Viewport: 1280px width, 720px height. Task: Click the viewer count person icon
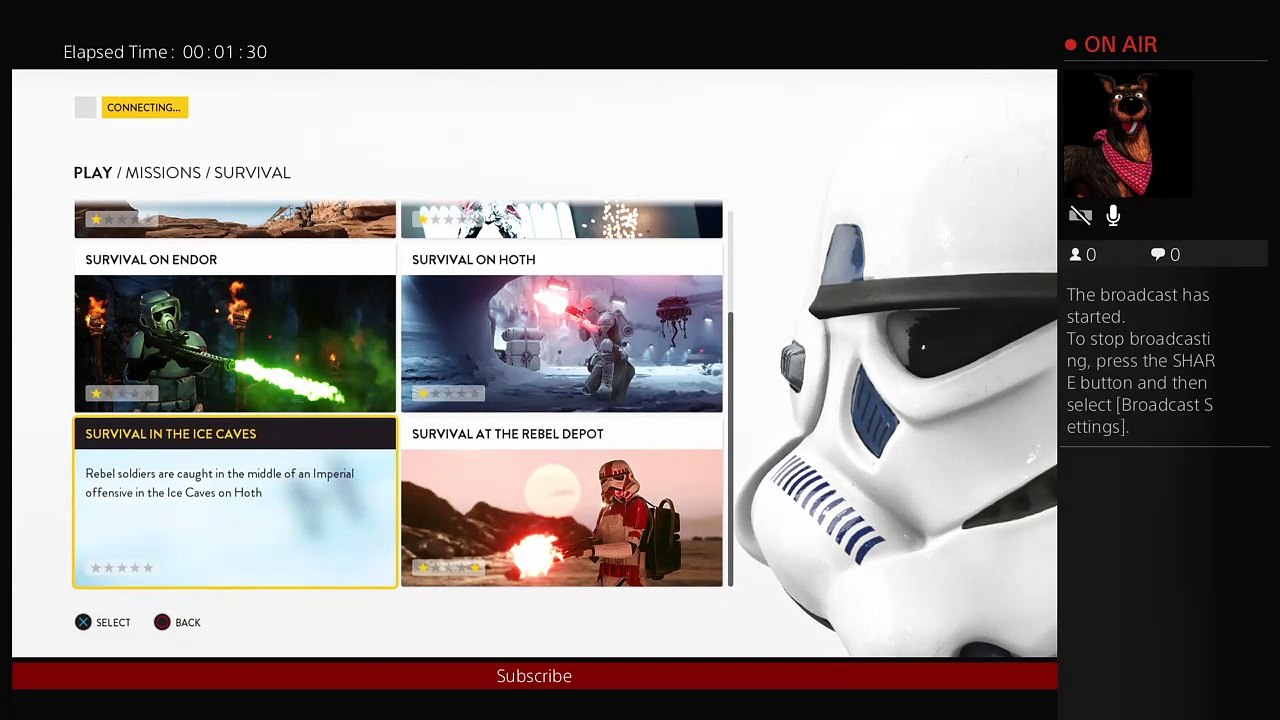(1076, 255)
